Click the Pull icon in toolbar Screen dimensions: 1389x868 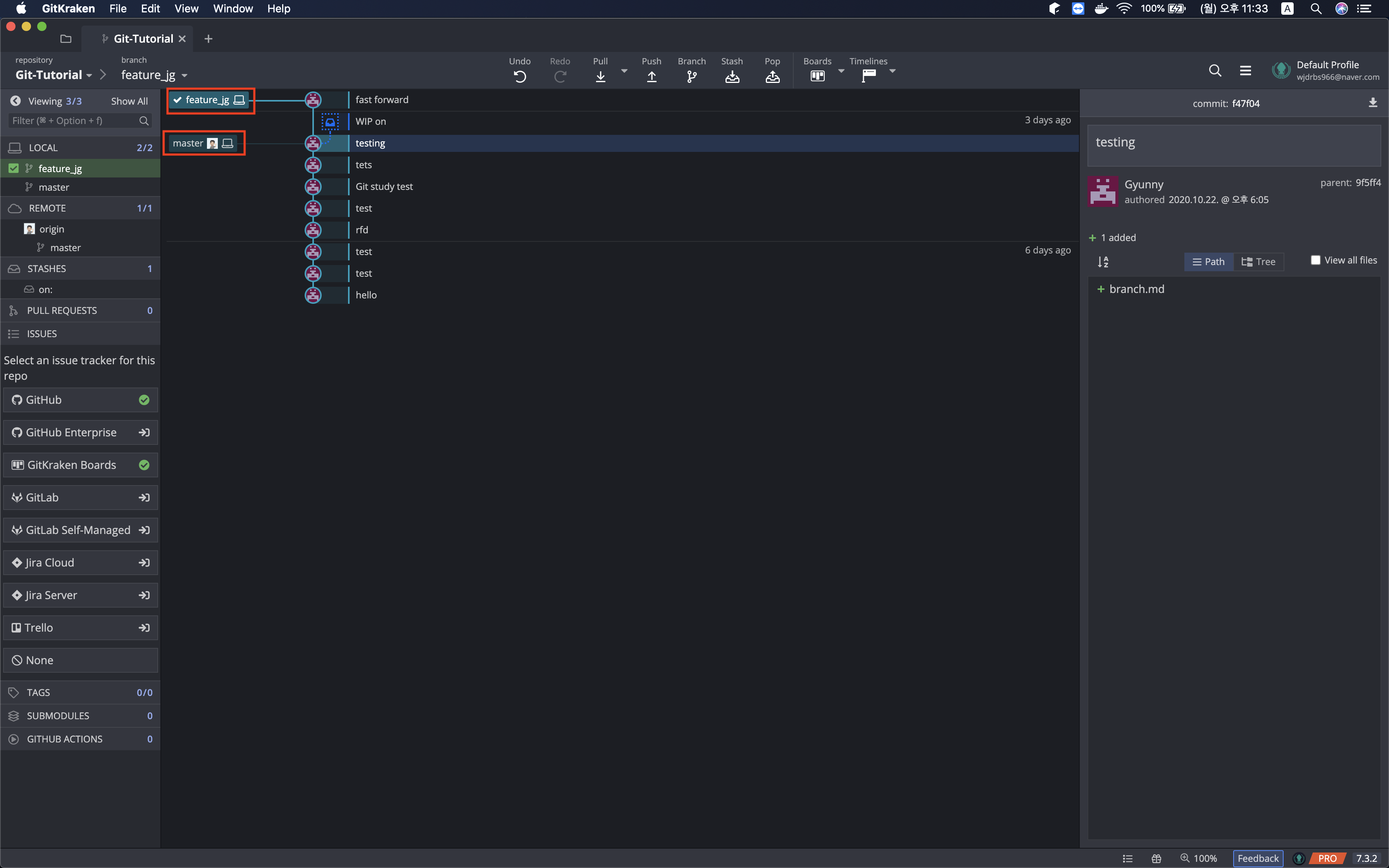coord(600,76)
